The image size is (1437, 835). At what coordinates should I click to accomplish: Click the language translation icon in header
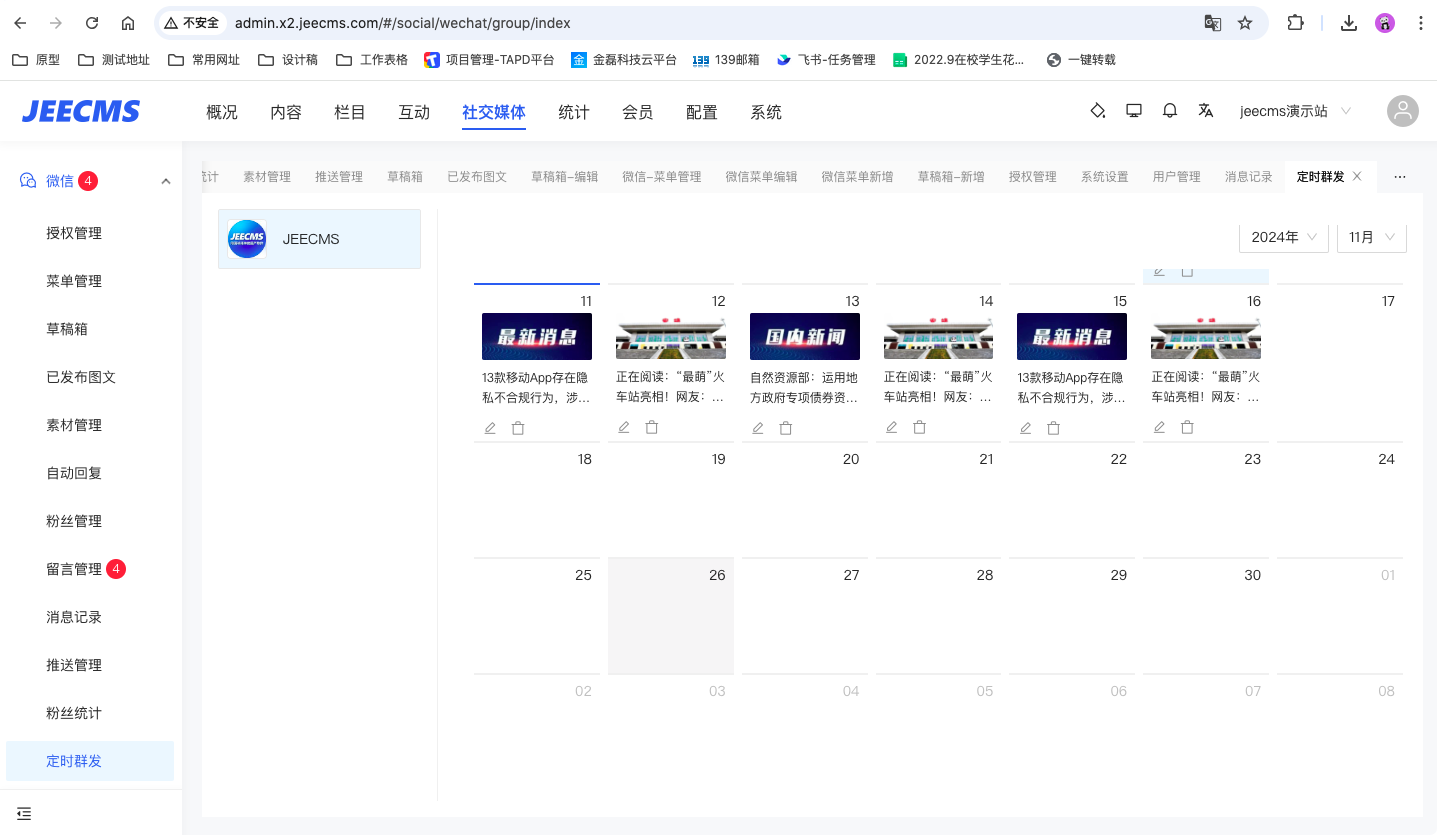(x=1205, y=111)
